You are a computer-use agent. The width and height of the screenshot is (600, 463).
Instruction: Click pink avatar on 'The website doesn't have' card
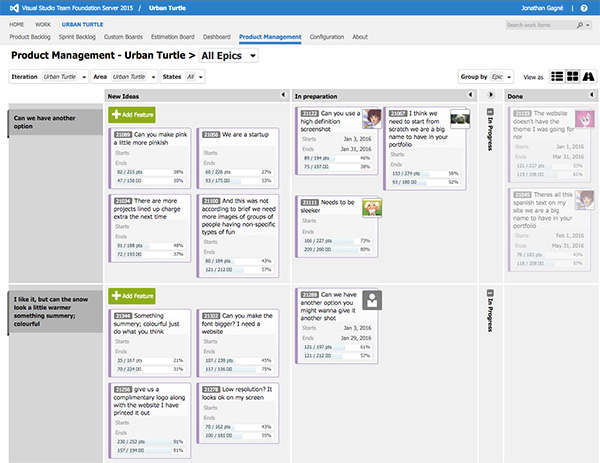[x=585, y=119]
